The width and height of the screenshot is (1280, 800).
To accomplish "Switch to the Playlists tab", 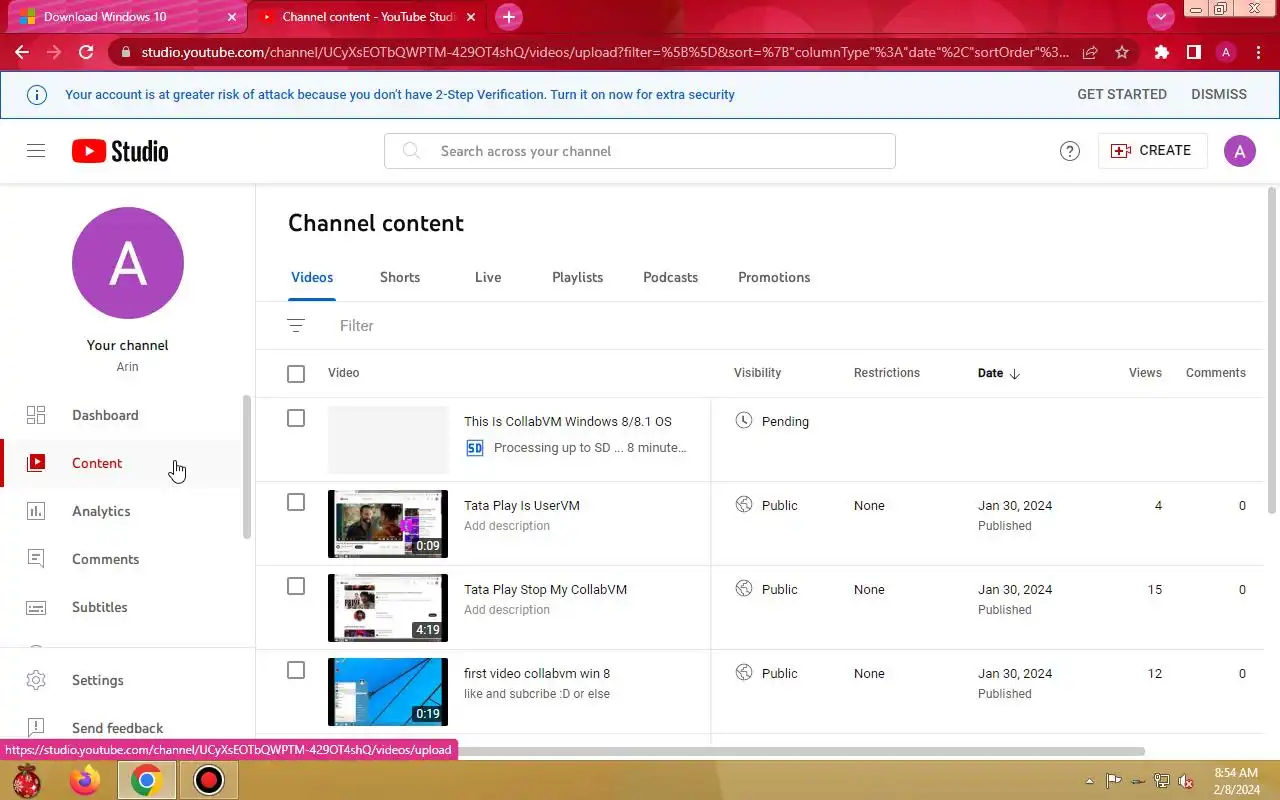I will click(x=577, y=277).
